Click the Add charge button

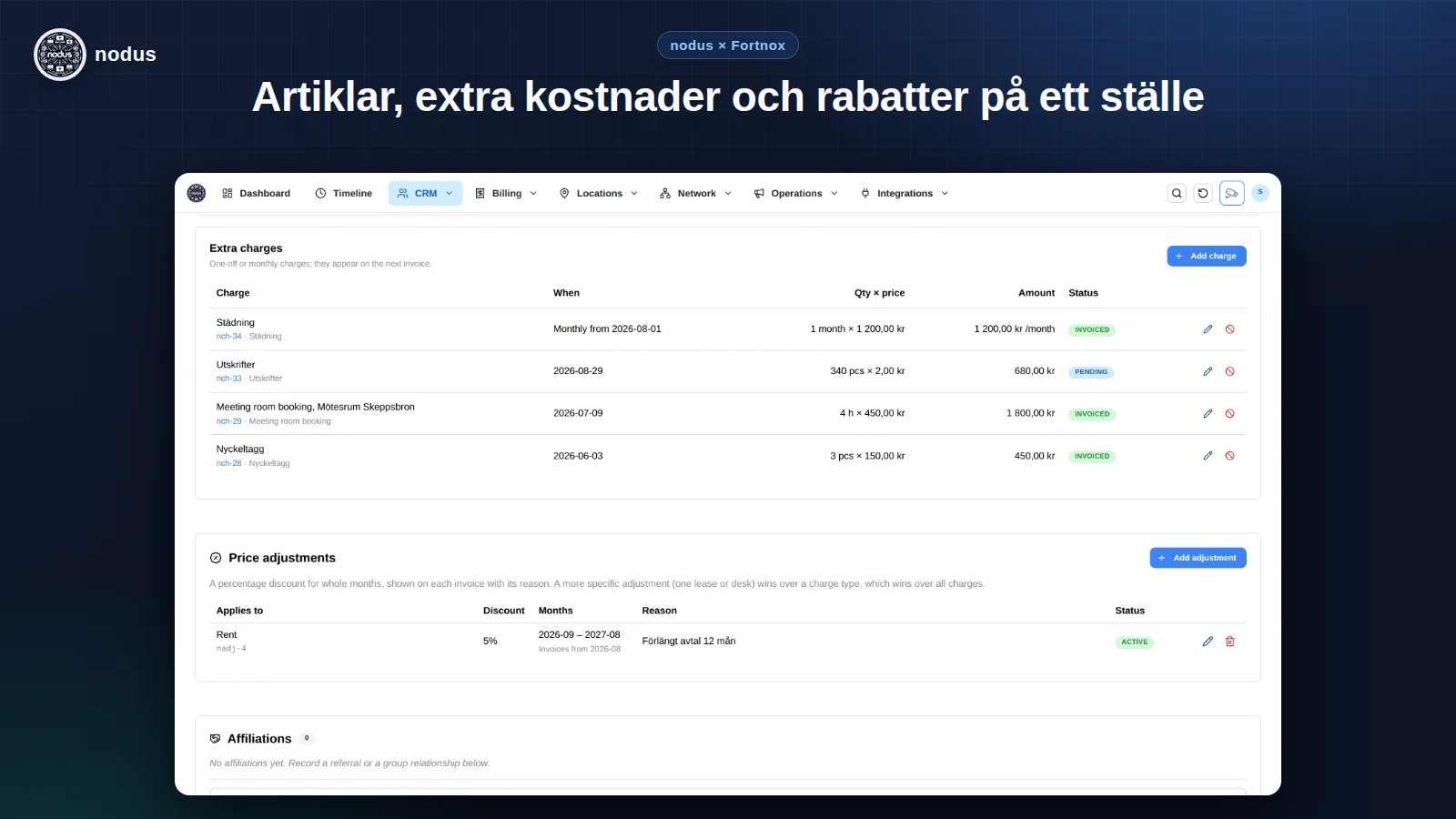1207,256
